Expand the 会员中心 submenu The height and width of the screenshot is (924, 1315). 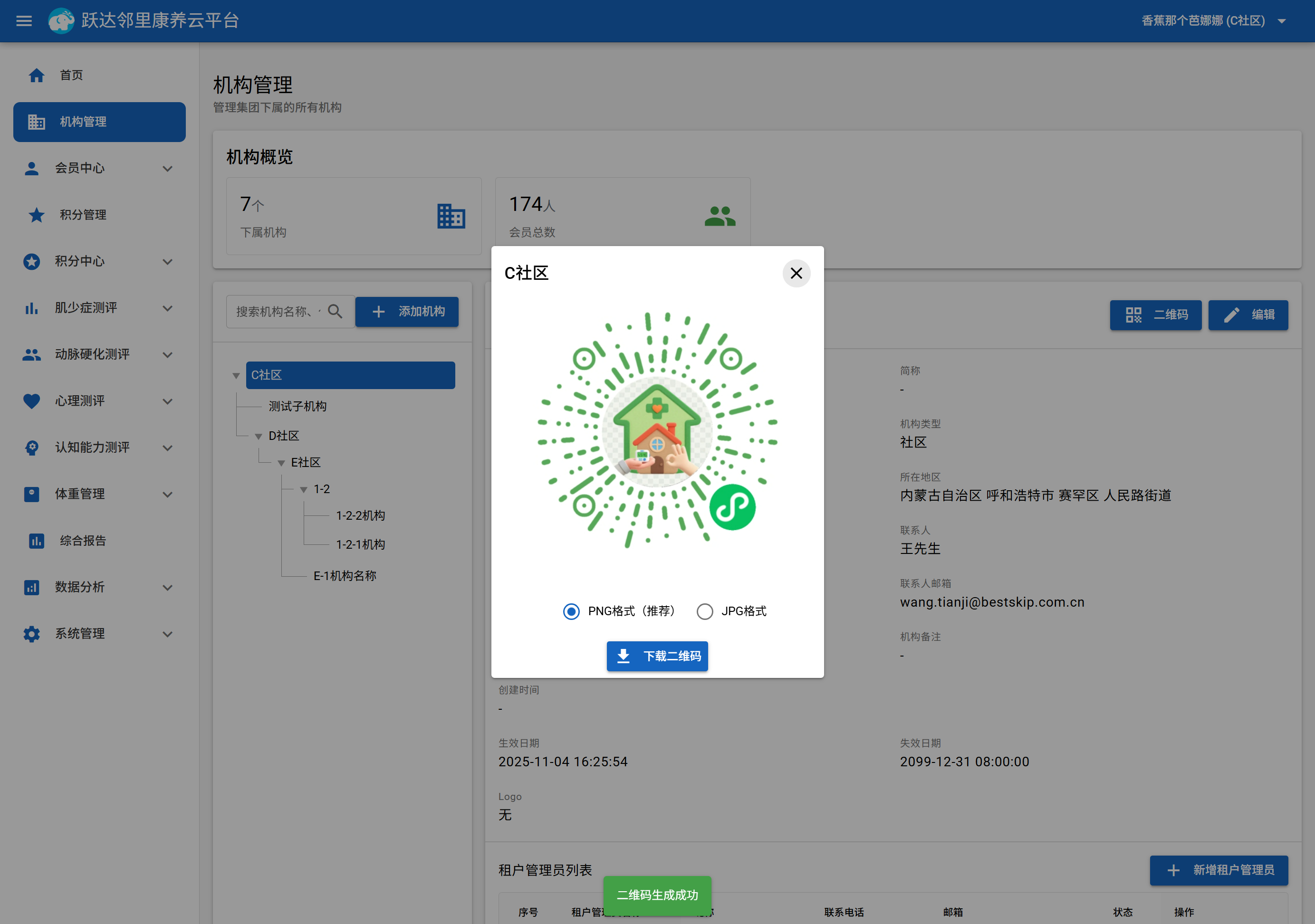click(167, 169)
